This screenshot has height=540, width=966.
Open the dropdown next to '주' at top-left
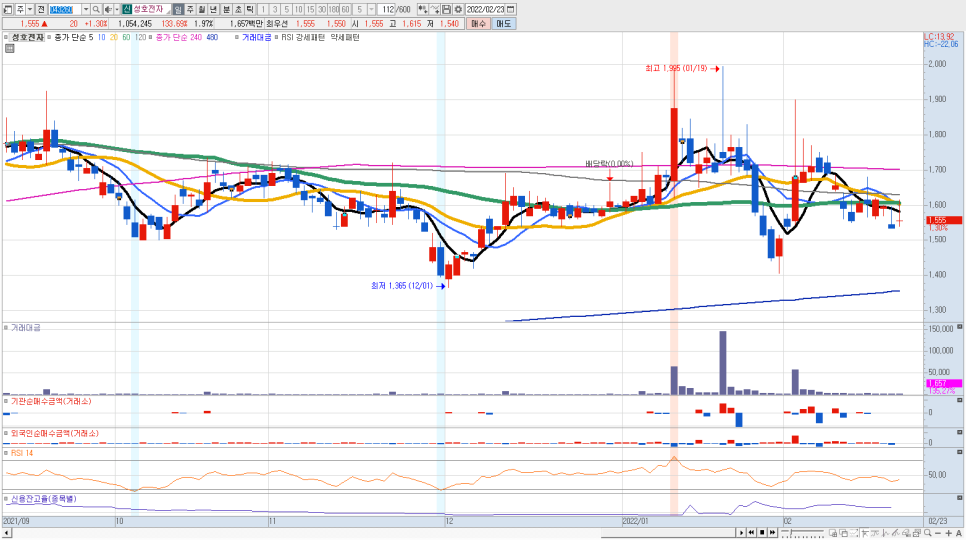(x=30, y=9)
